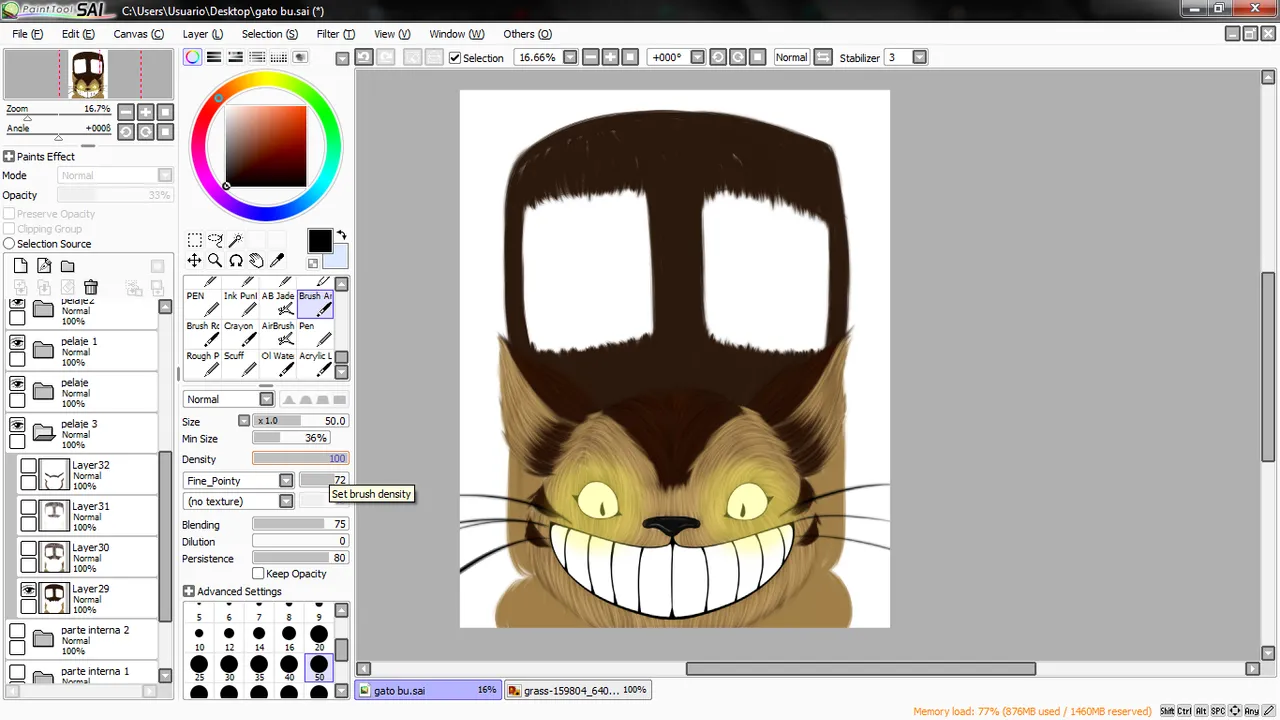Viewport: 1280px width, 720px height.
Task: Show the scratchpad panel
Action: pyautogui.click(x=300, y=57)
